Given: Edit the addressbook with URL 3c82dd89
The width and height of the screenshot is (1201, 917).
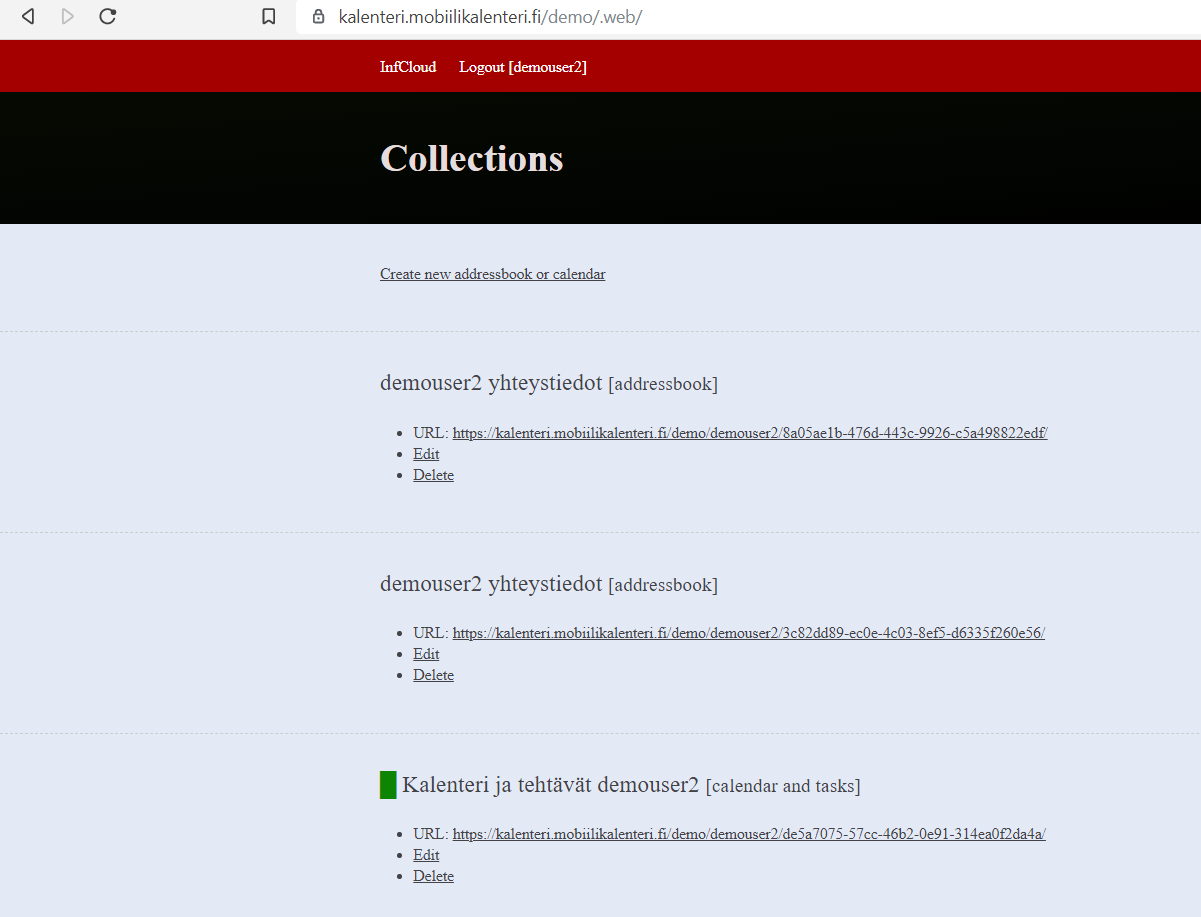Looking at the screenshot, I should (x=426, y=654).
